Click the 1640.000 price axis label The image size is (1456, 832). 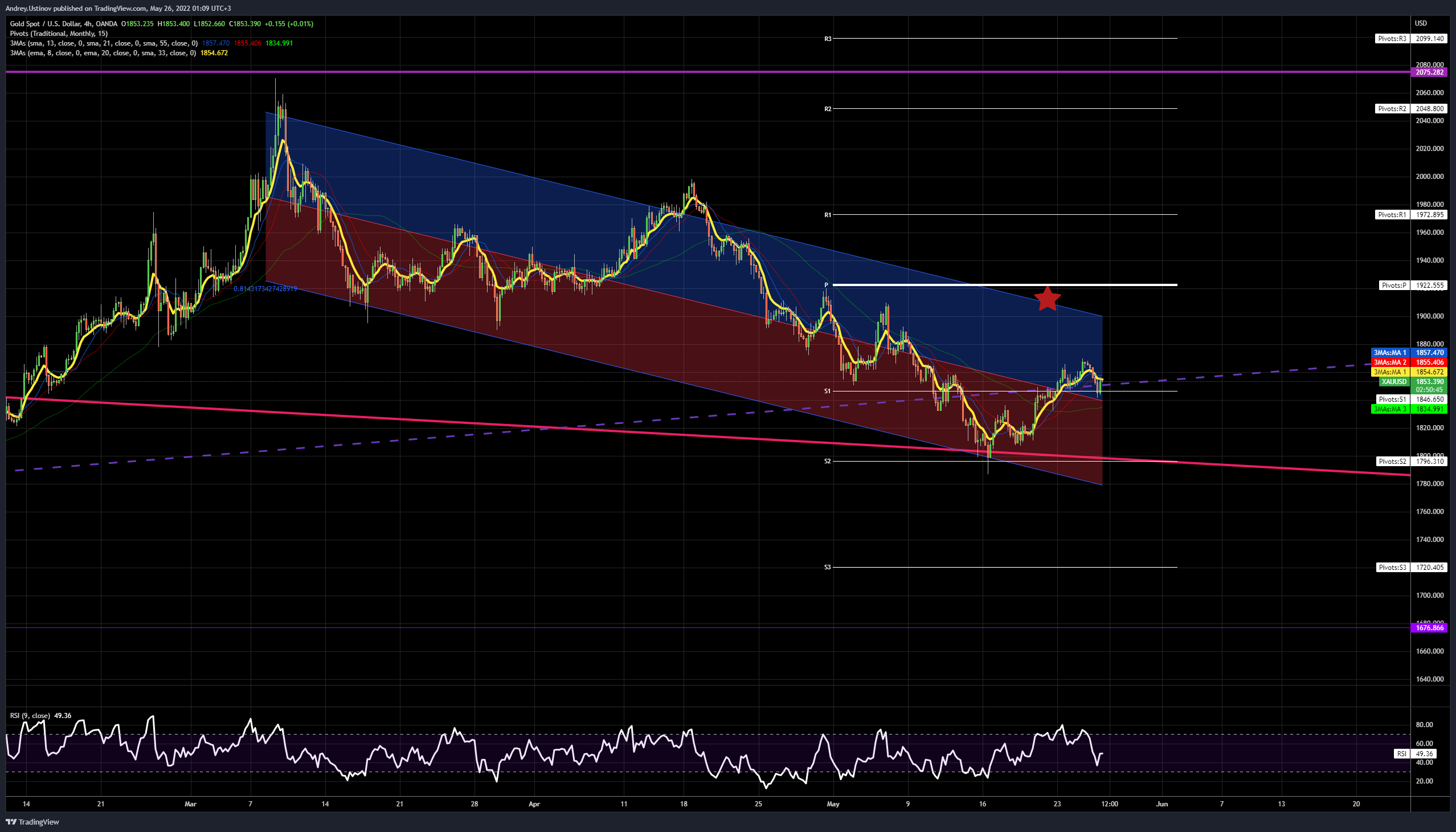coord(1429,679)
